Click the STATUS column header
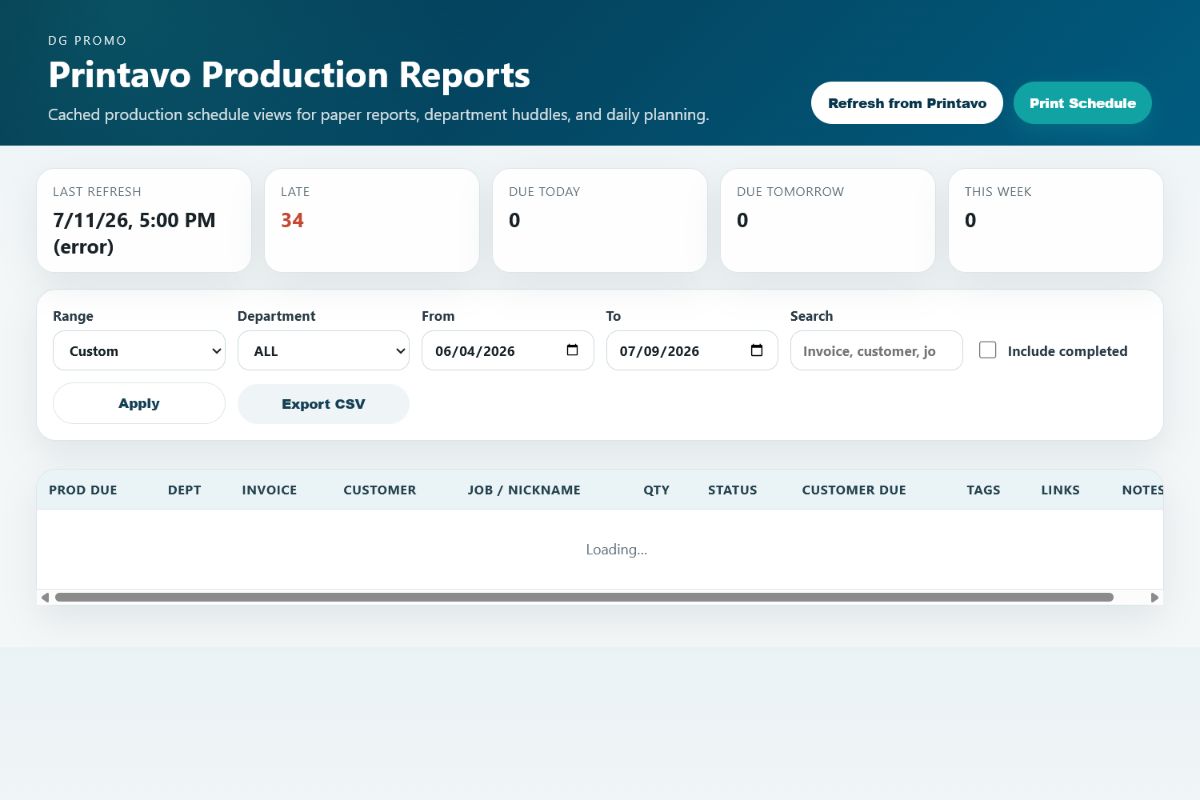The image size is (1200, 800). 733,490
